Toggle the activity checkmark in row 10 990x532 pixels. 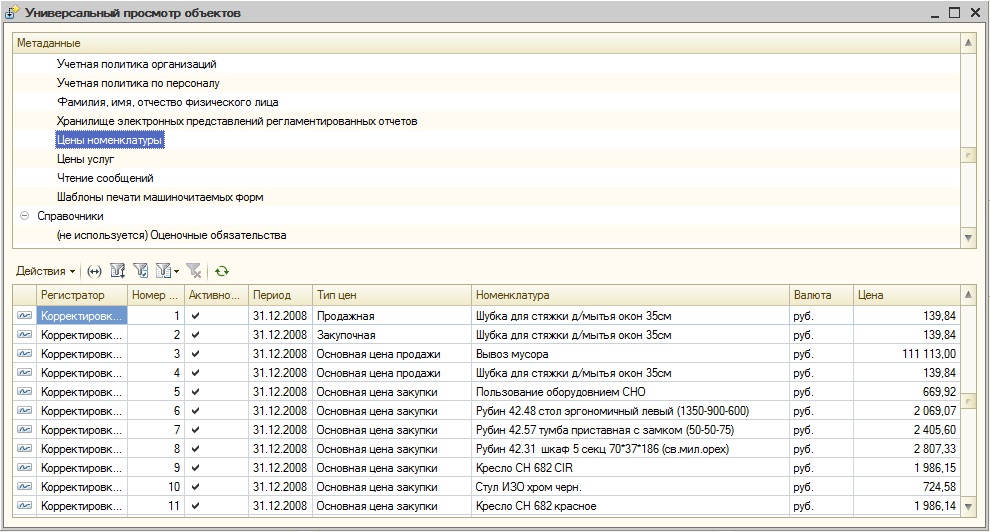tap(196, 486)
